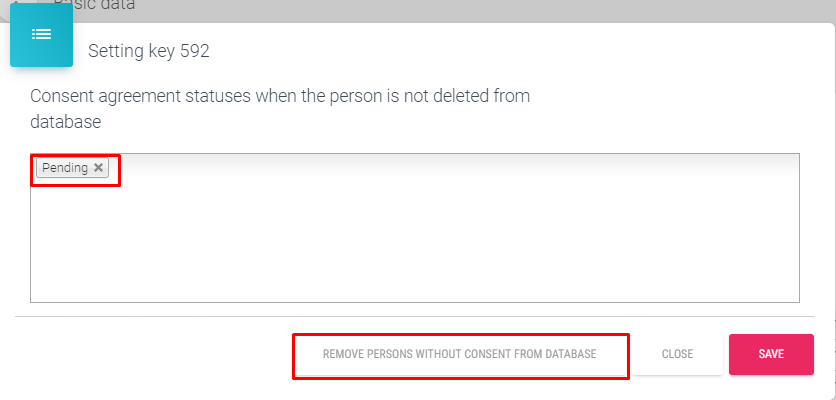Click the pink SAVE button
Screen dimensions: 836x400
pyautogui.click(x=771, y=354)
